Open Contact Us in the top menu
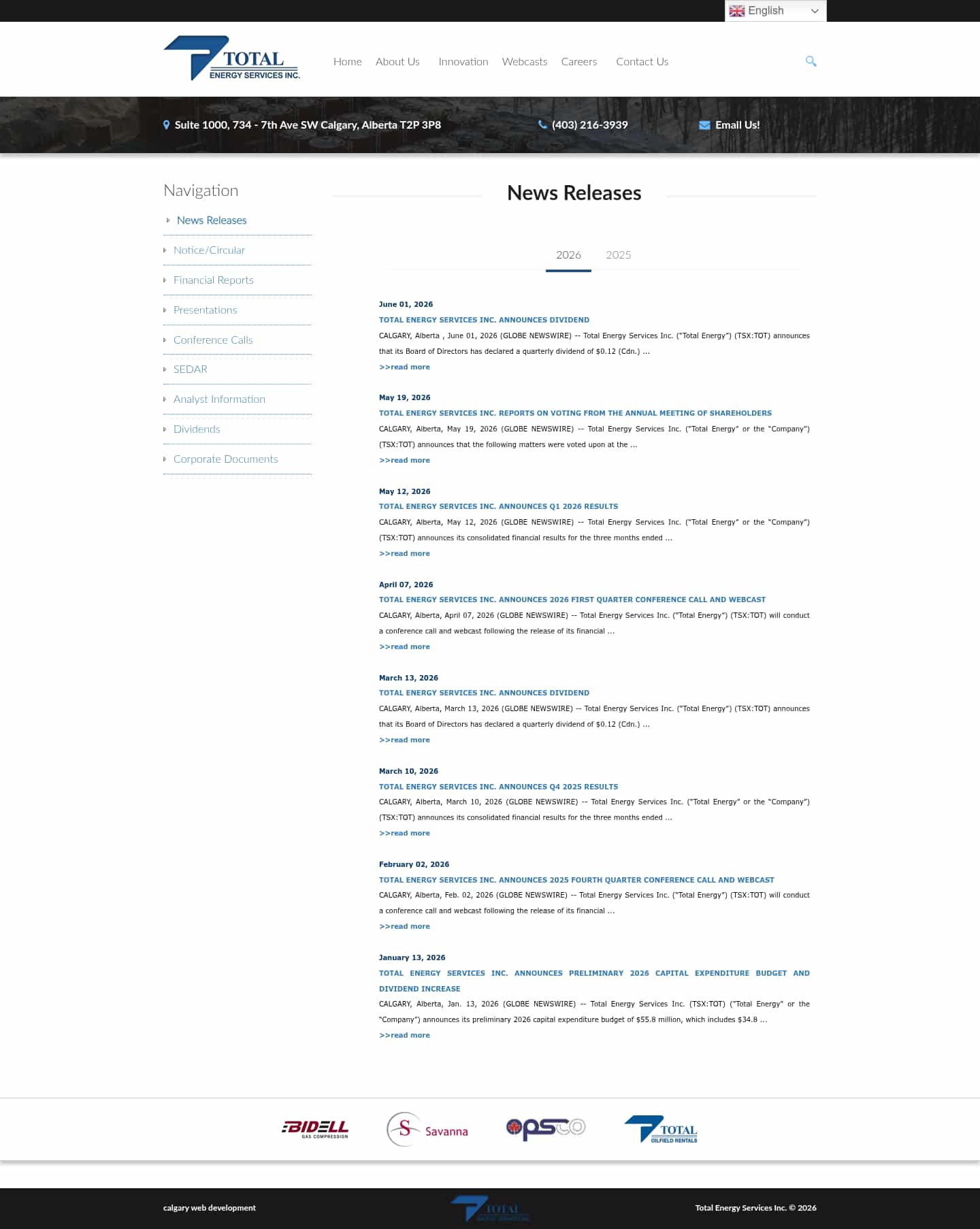 [x=642, y=61]
